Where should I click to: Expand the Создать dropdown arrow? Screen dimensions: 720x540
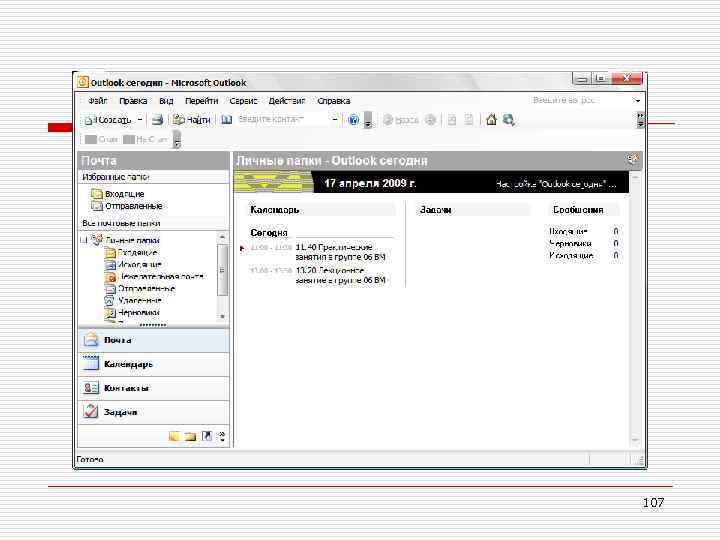pyautogui.click(x=140, y=120)
